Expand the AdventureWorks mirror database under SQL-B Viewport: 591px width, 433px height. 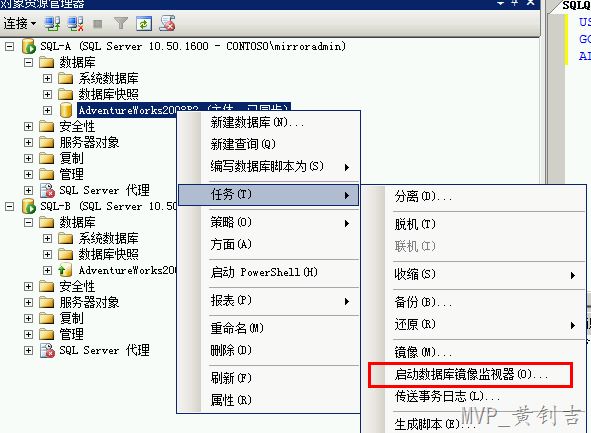[47, 271]
